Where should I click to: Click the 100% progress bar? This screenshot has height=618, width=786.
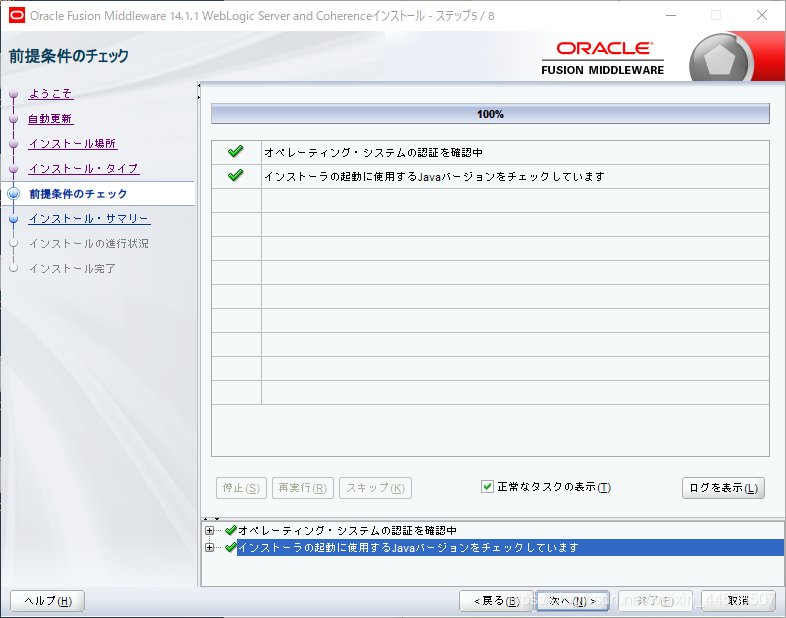click(490, 114)
